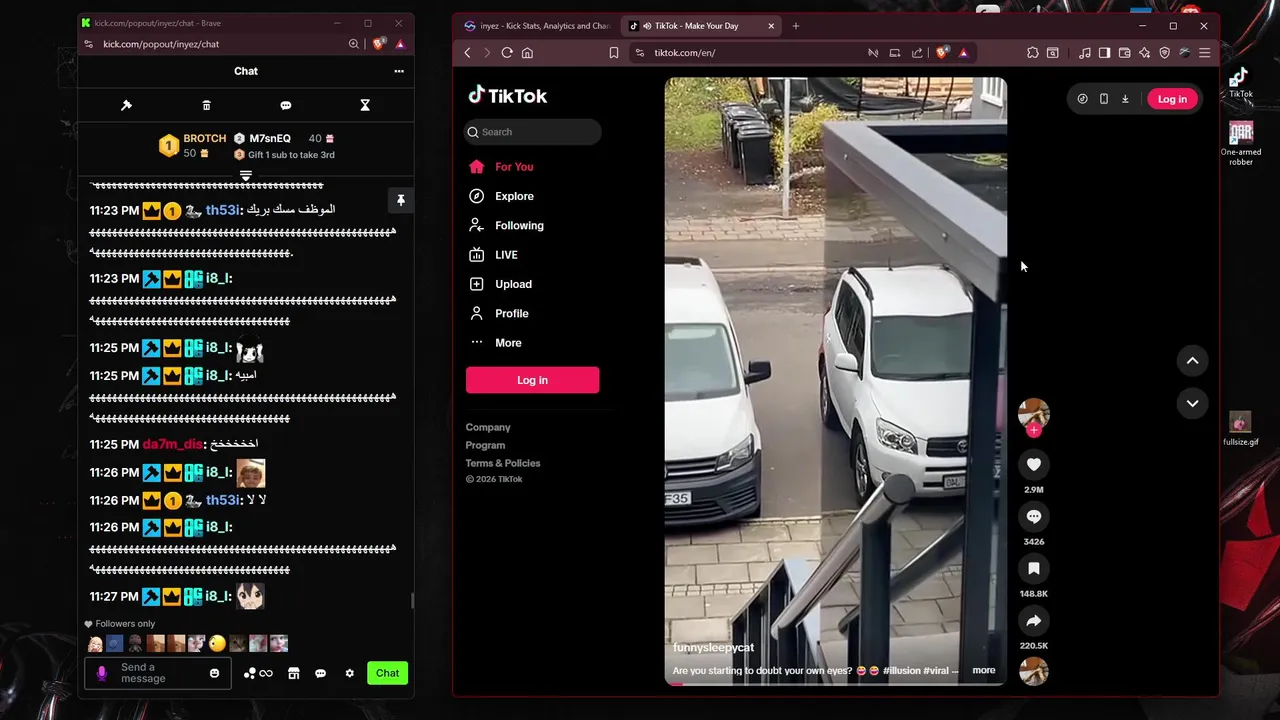The height and width of the screenshot is (720, 1280).
Task: Expand the Company footer section
Action: pyautogui.click(x=488, y=428)
